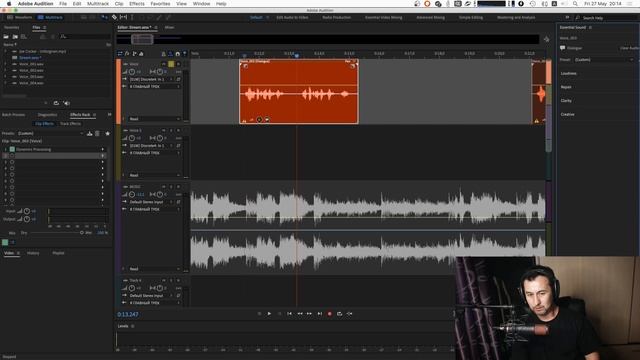This screenshot has height=360, width=640.
Task: Click the Rewind transport button
Action: pos(300,314)
